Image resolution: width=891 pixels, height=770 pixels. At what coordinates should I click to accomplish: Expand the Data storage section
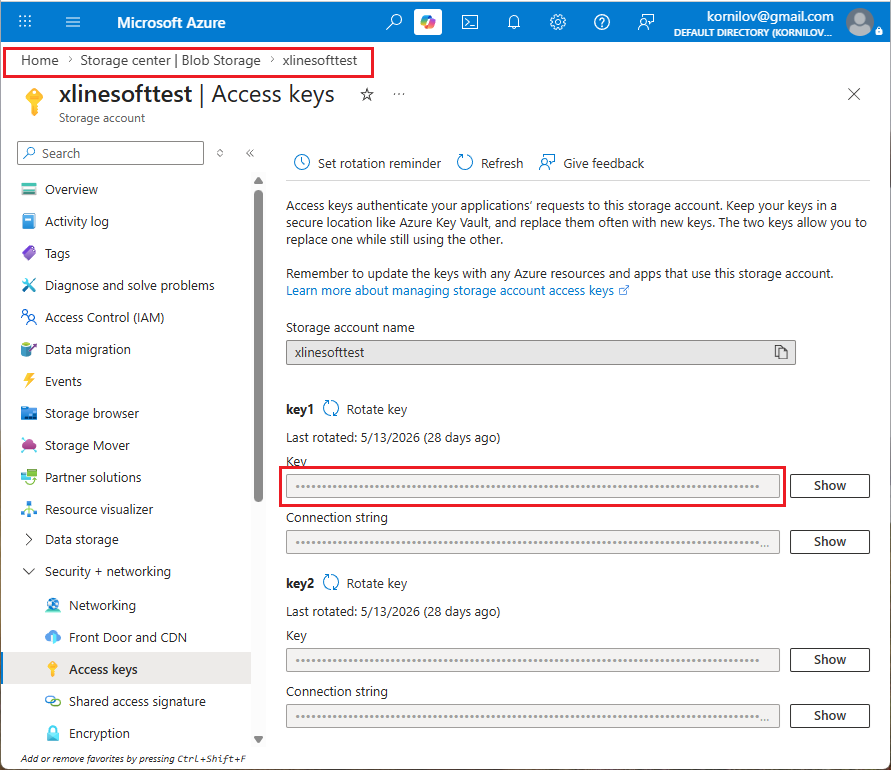pos(28,539)
